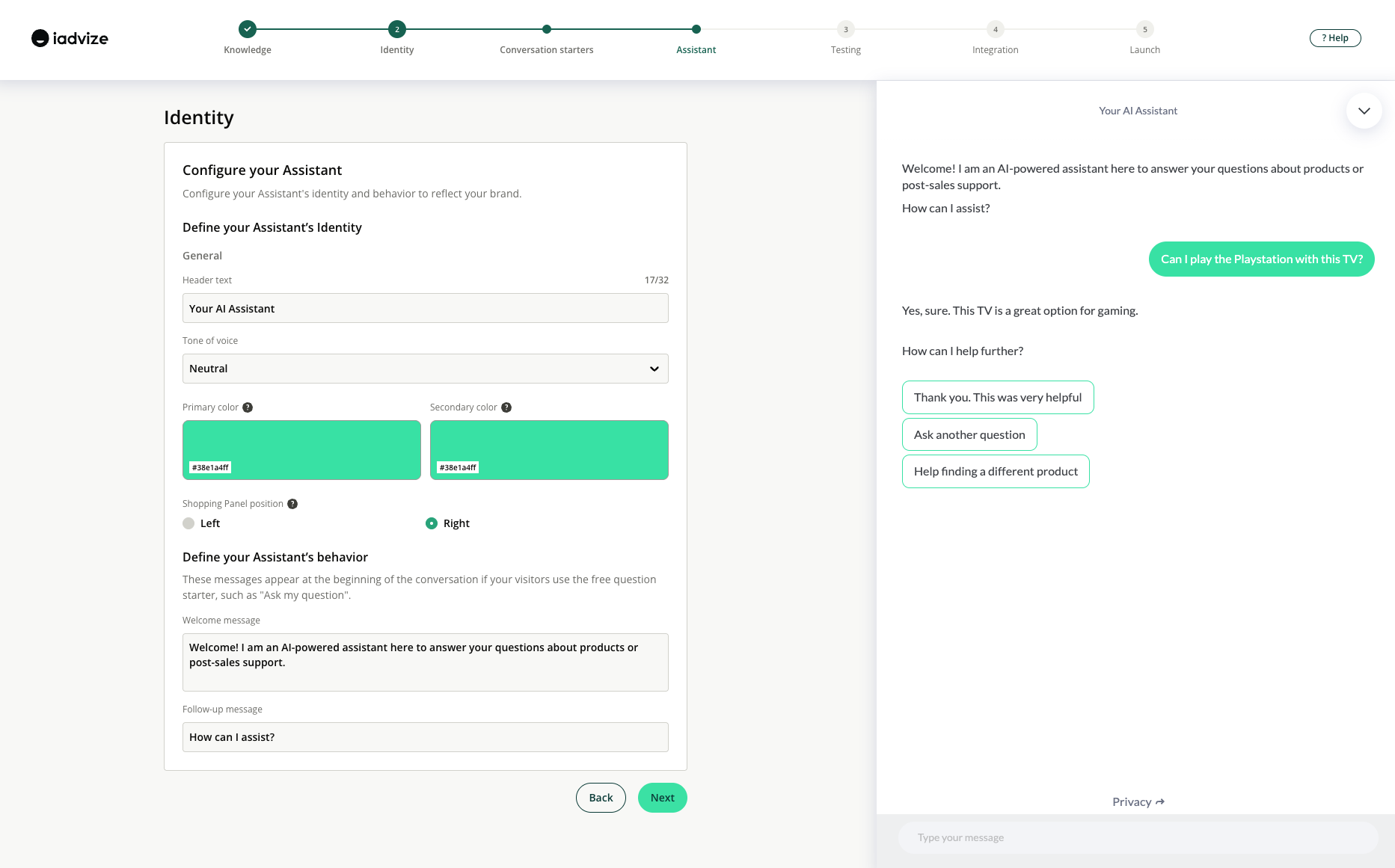The height and width of the screenshot is (868, 1395).
Task: Click the Knowledge step checkmark icon
Action: point(248,29)
